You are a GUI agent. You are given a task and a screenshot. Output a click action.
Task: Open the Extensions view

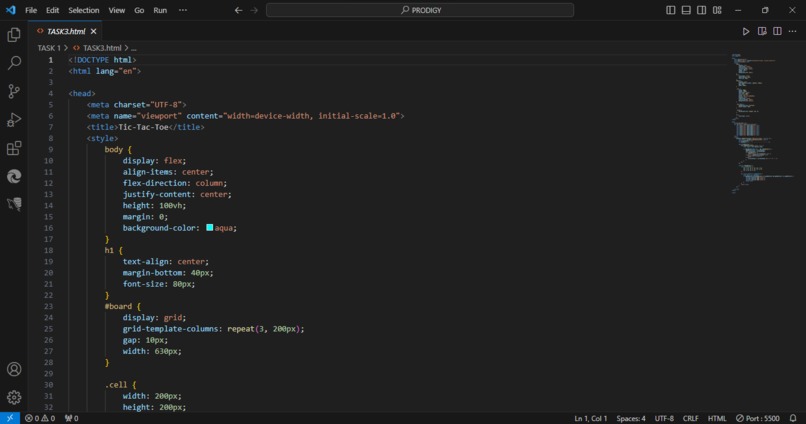[14, 148]
